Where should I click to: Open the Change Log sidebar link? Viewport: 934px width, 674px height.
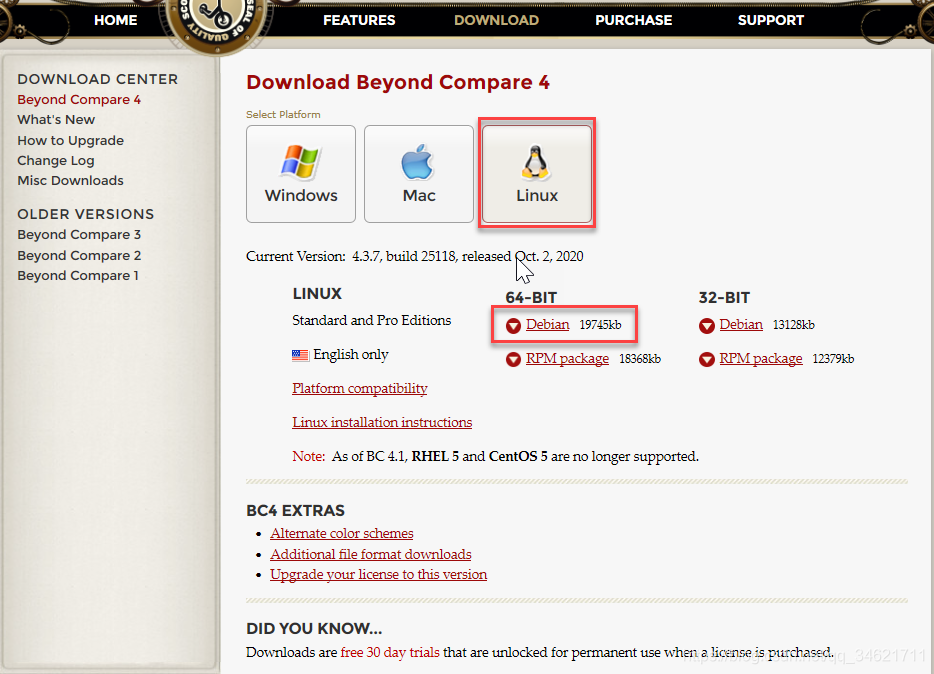click(x=55, y=161)
